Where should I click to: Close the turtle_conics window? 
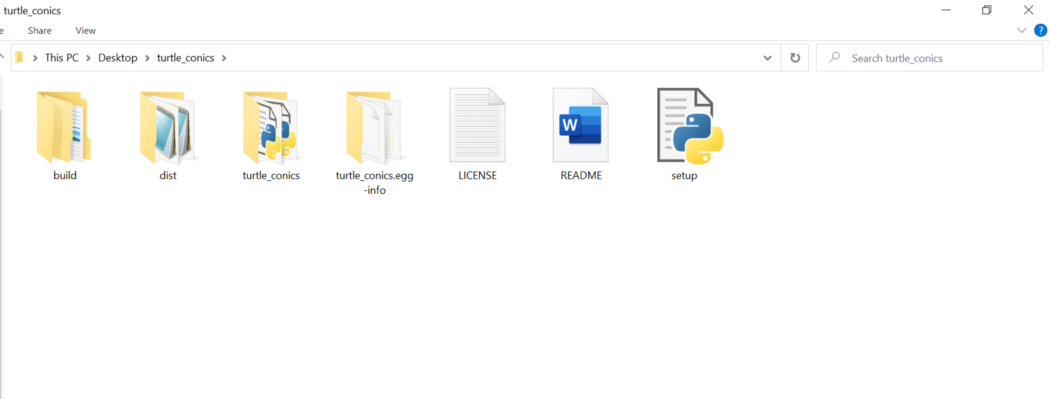point(1029,9)
